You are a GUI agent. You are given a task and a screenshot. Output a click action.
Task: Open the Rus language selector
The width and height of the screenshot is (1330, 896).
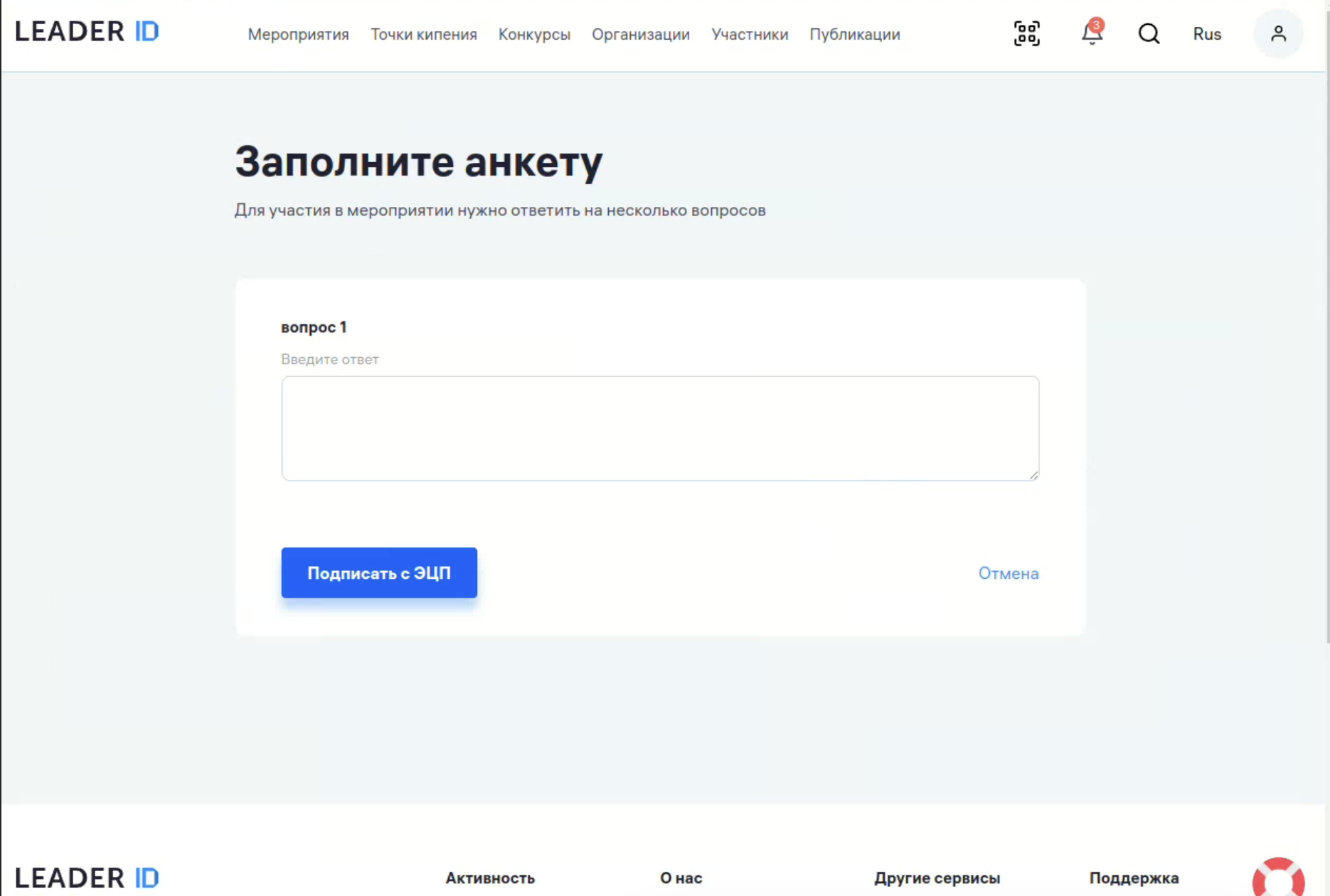coord(1207,34)
